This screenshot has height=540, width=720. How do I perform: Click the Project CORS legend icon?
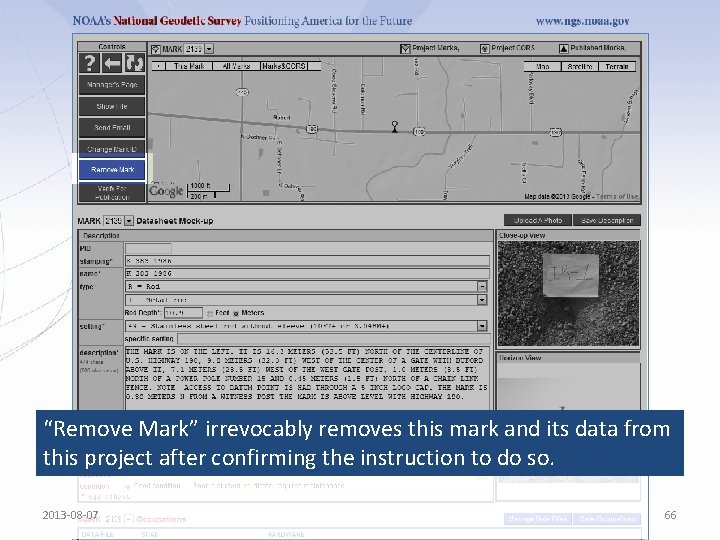(484, 49)
